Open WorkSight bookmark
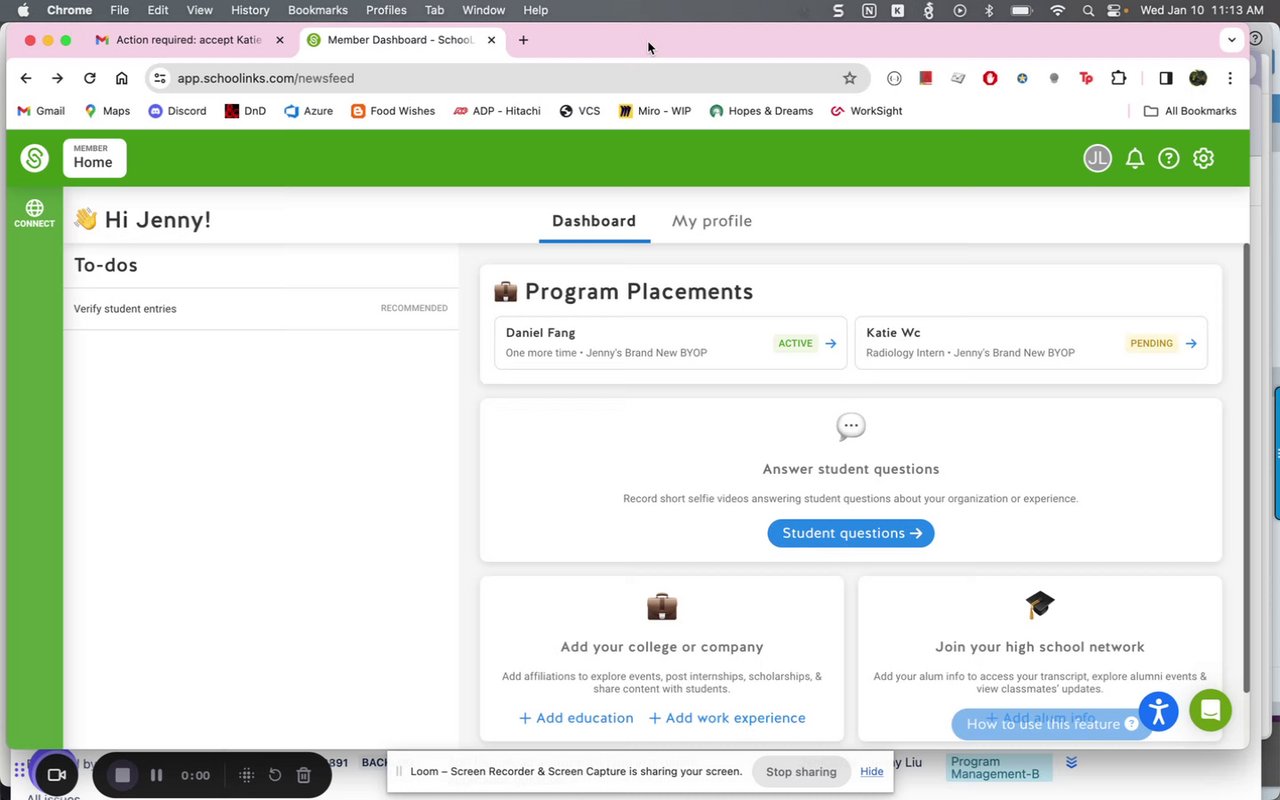Viewport: 1280px width, 800px height. coord(866,111)
